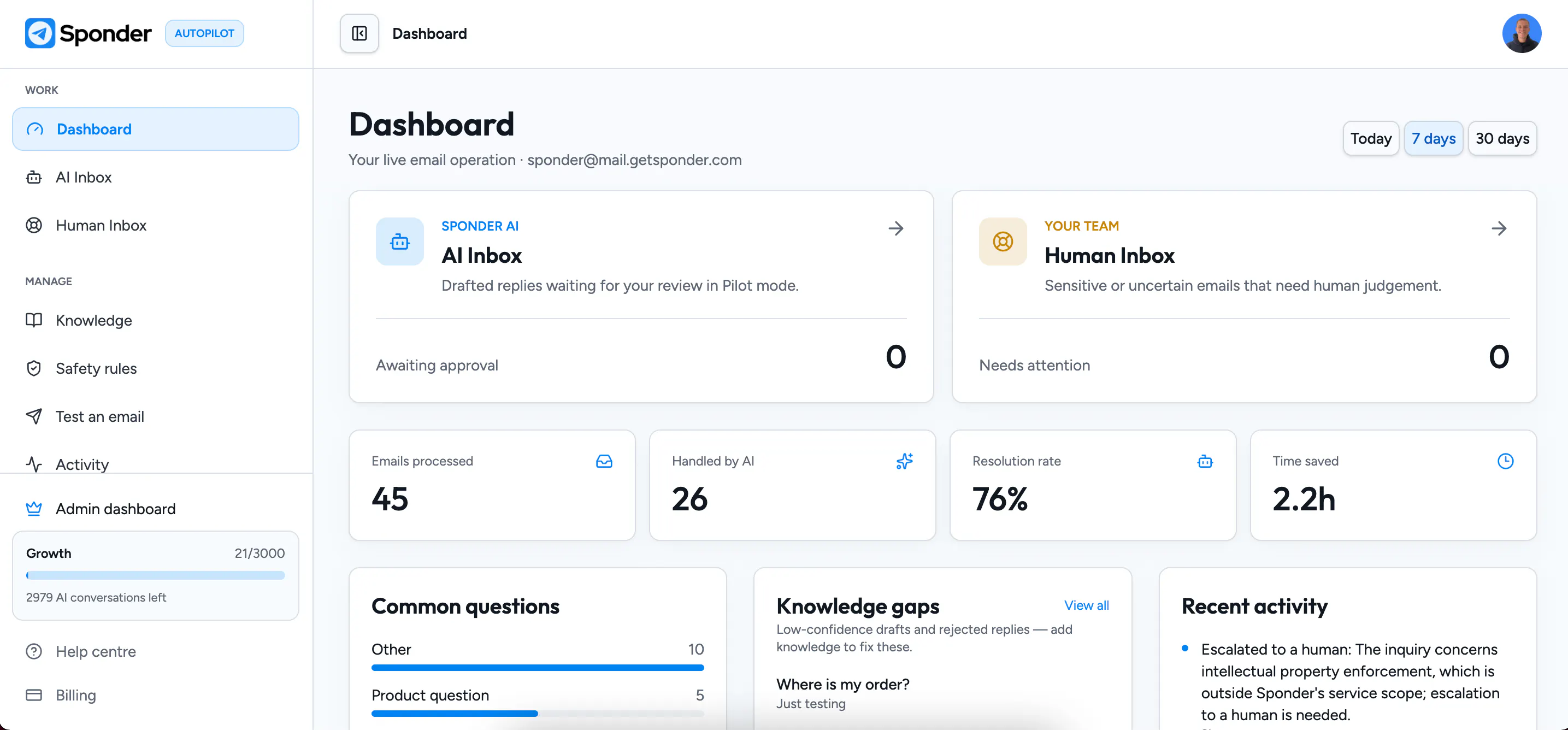Open AI Inbox card arrow
Viewport: 1568px width, 730px height.
coord(895,229)
